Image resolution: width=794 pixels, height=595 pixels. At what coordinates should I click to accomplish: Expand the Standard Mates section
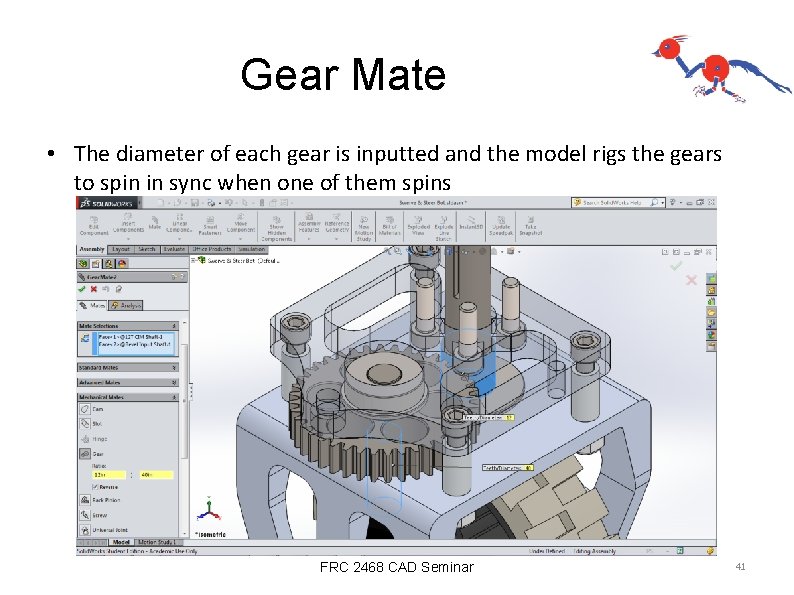tap(174, 367)
